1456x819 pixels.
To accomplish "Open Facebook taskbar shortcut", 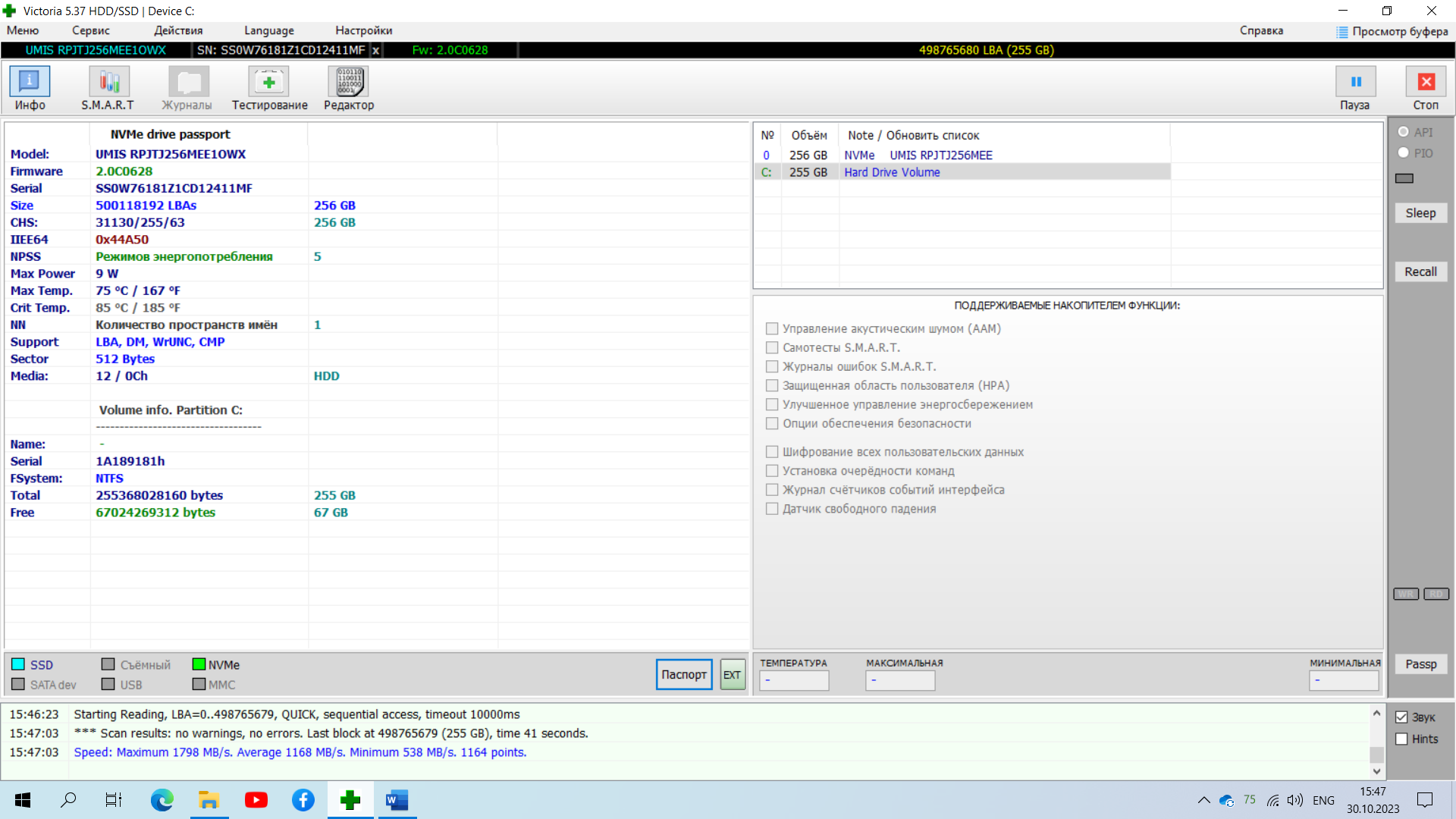I will (303, 800).
